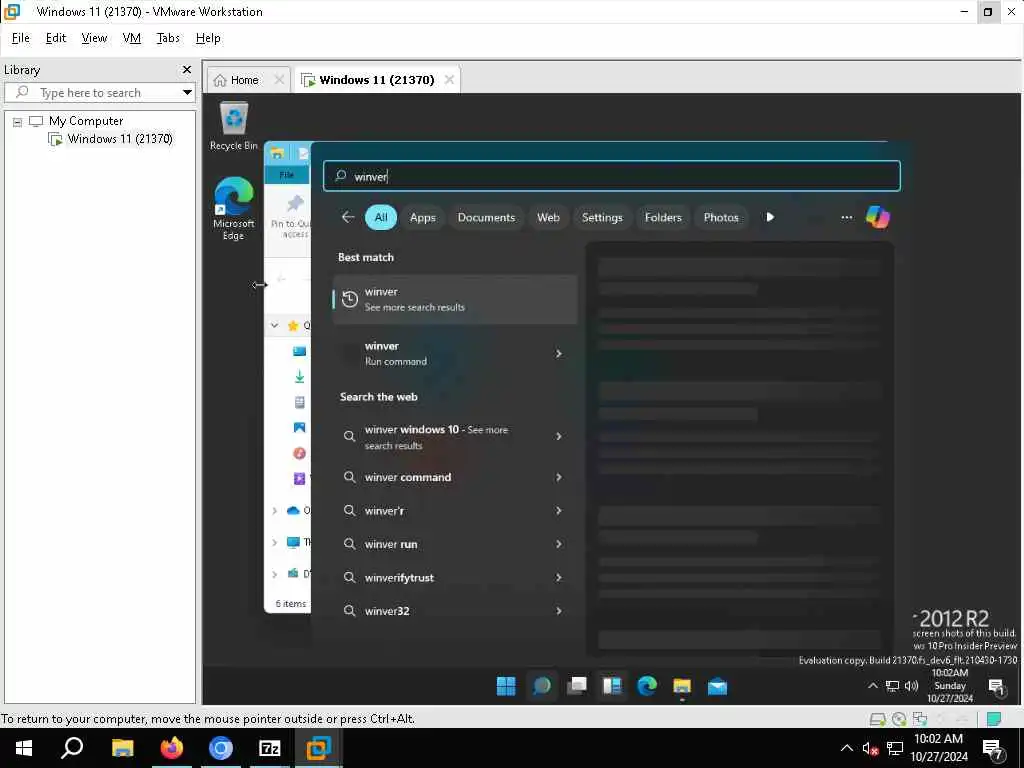Select the Photos search filter
Screen dimensions: 1024x768
720,217
